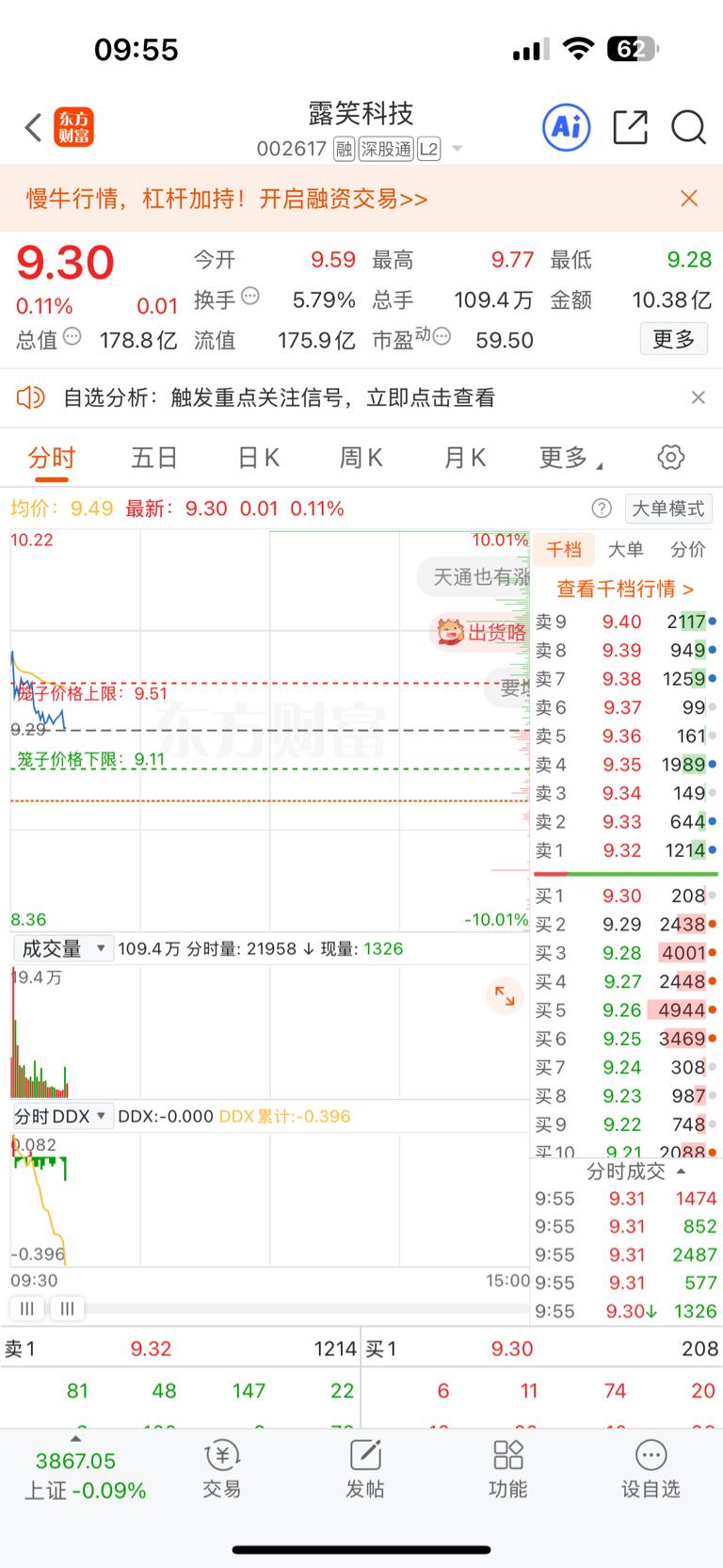
Task: Close the 慢牛行情 margin banner
Action: pyautogui.click(x=689, y=199)
